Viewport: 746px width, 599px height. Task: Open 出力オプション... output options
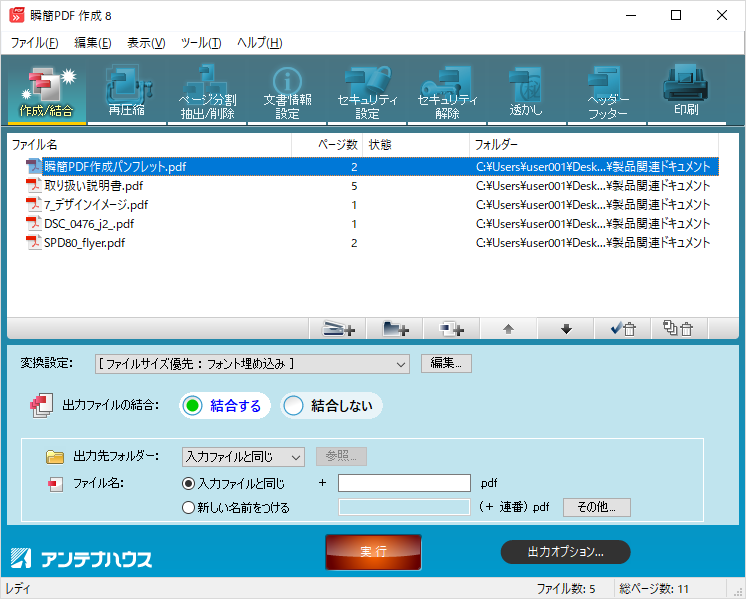[x=565, y=552]
